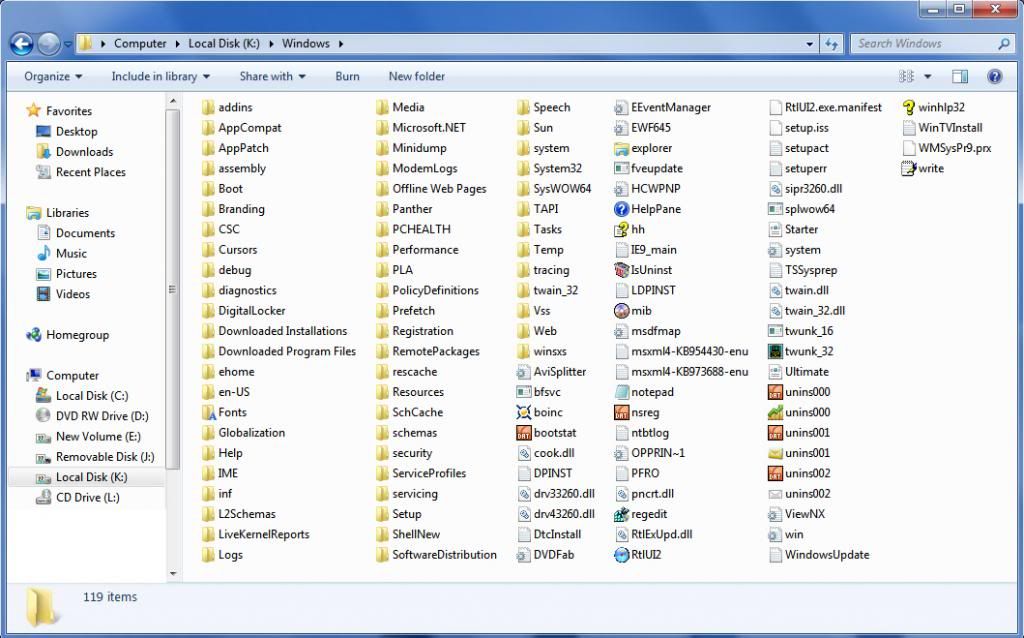Open Downloads in Favorites sidebar
The width and height of the screenshot is (1024, 638).
(x=84, y=152)
